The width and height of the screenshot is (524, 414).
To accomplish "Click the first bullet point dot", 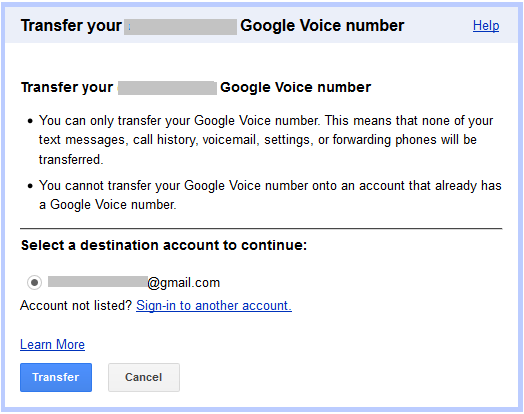I will pos(30,121).
